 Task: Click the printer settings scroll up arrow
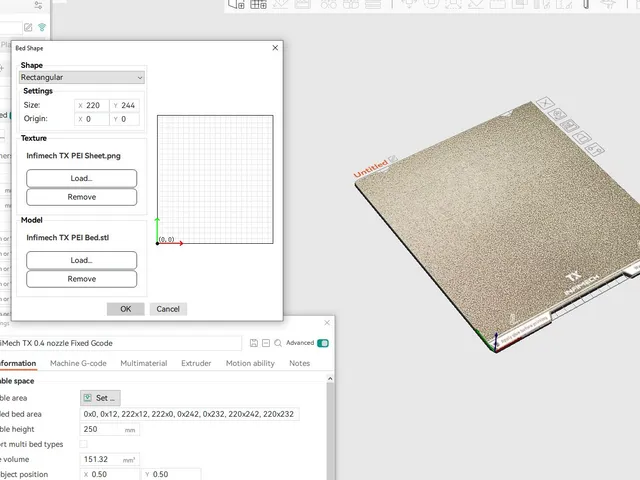tap(330, 379)
